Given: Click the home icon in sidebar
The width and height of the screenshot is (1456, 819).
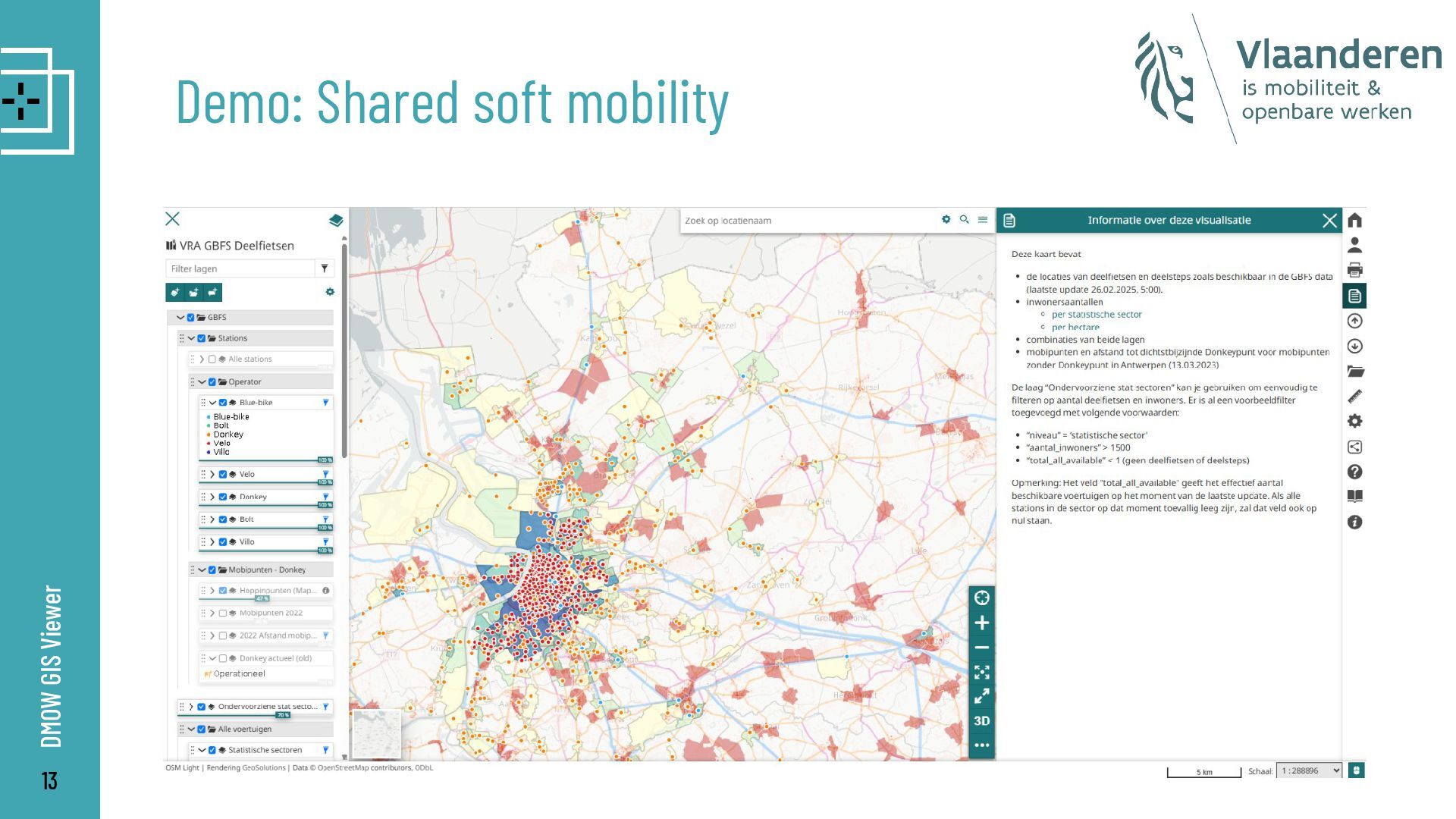Looking at the screenshot, I should pyautogui.click(x=1355, y=221).
